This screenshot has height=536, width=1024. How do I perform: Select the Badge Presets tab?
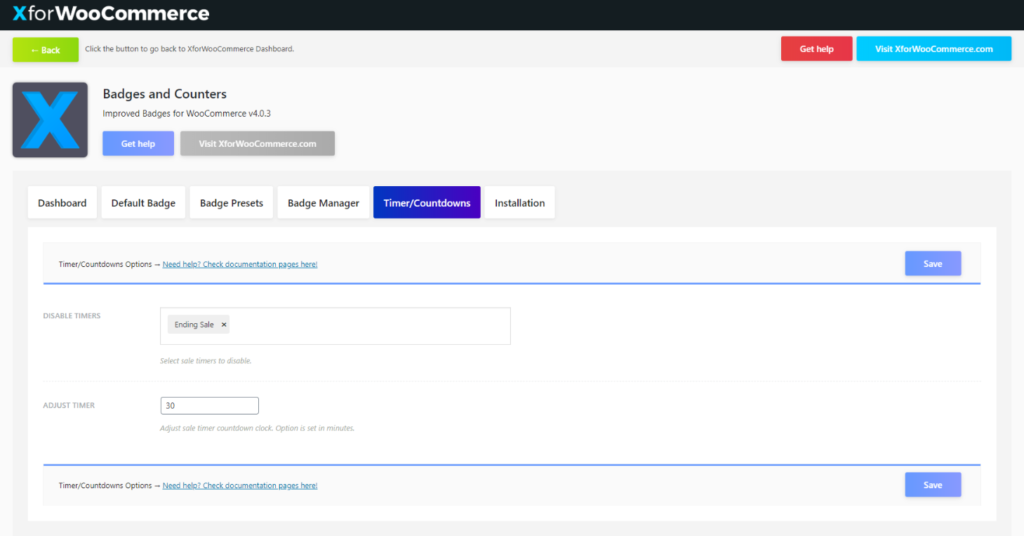click(231, 202)
